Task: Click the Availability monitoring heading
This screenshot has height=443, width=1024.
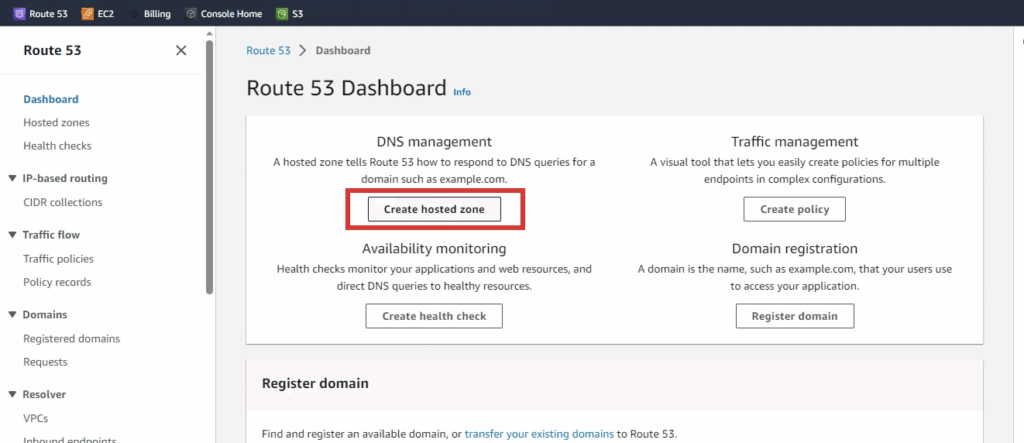Action: pos(434,248)
